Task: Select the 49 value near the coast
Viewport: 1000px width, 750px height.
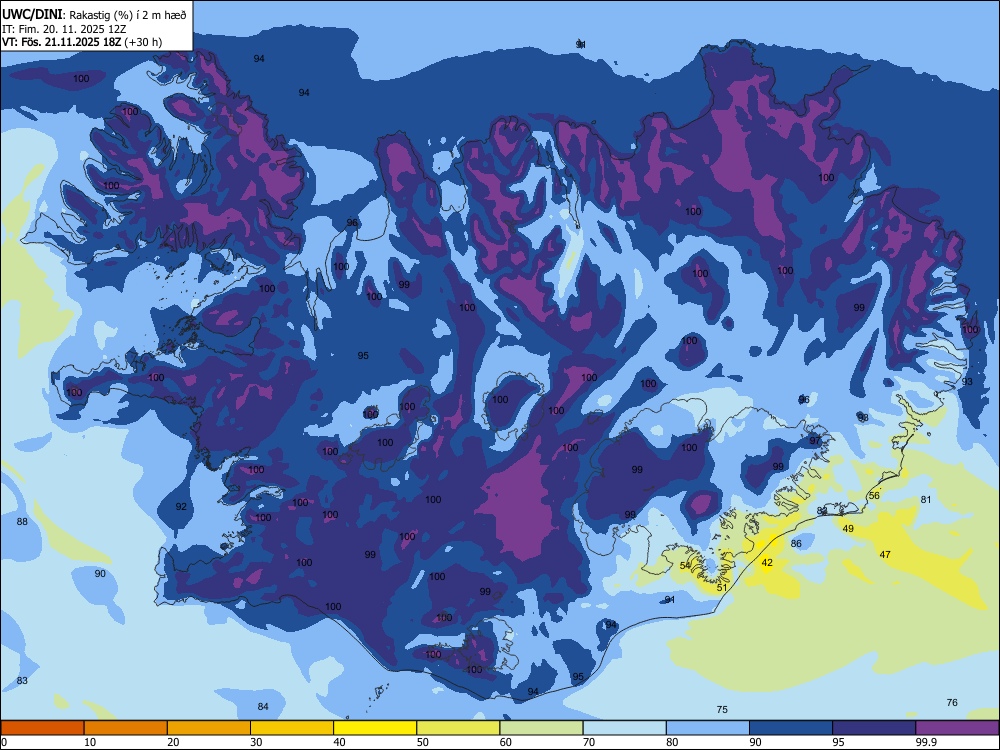Action: click(848, 529)
